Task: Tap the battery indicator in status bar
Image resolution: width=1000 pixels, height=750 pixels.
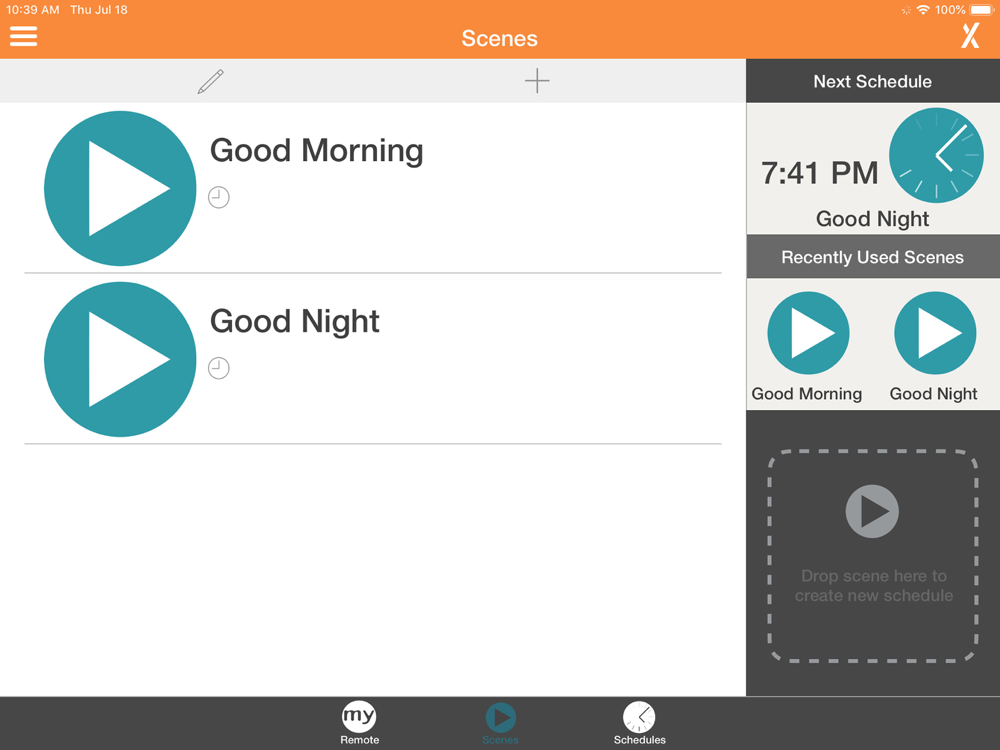Action: point(982,10)
